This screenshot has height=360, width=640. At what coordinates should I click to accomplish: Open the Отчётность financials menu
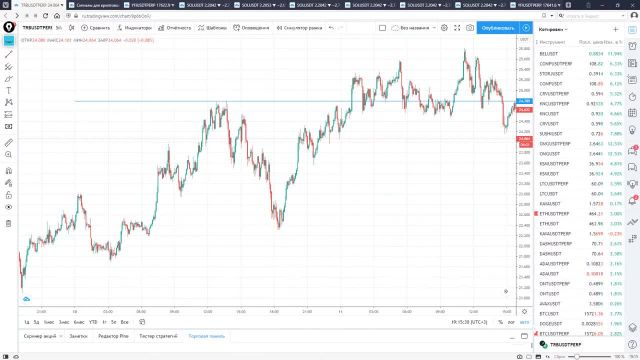click(174, 28)
